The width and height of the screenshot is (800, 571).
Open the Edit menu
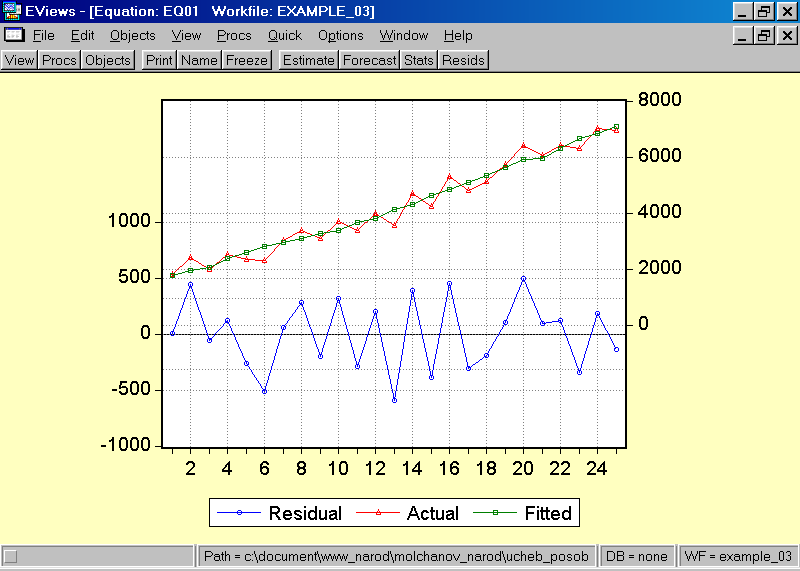82,35
